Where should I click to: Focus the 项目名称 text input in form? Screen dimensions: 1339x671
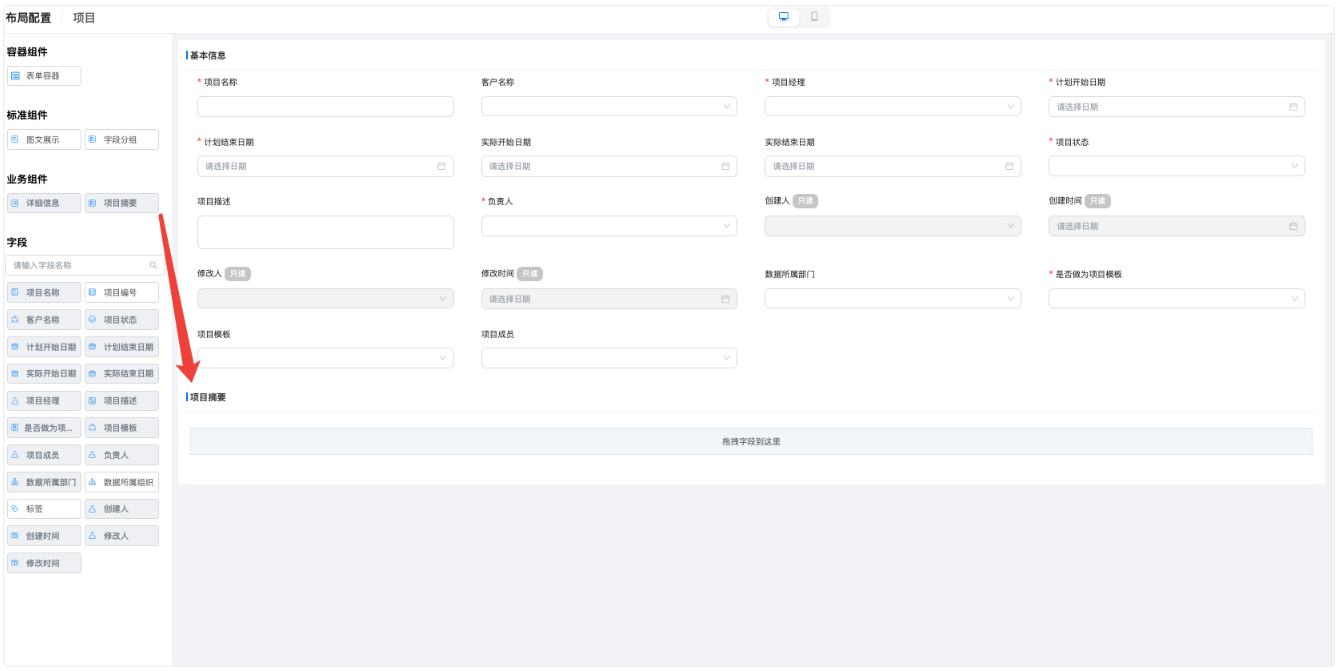tap(325, 107)
